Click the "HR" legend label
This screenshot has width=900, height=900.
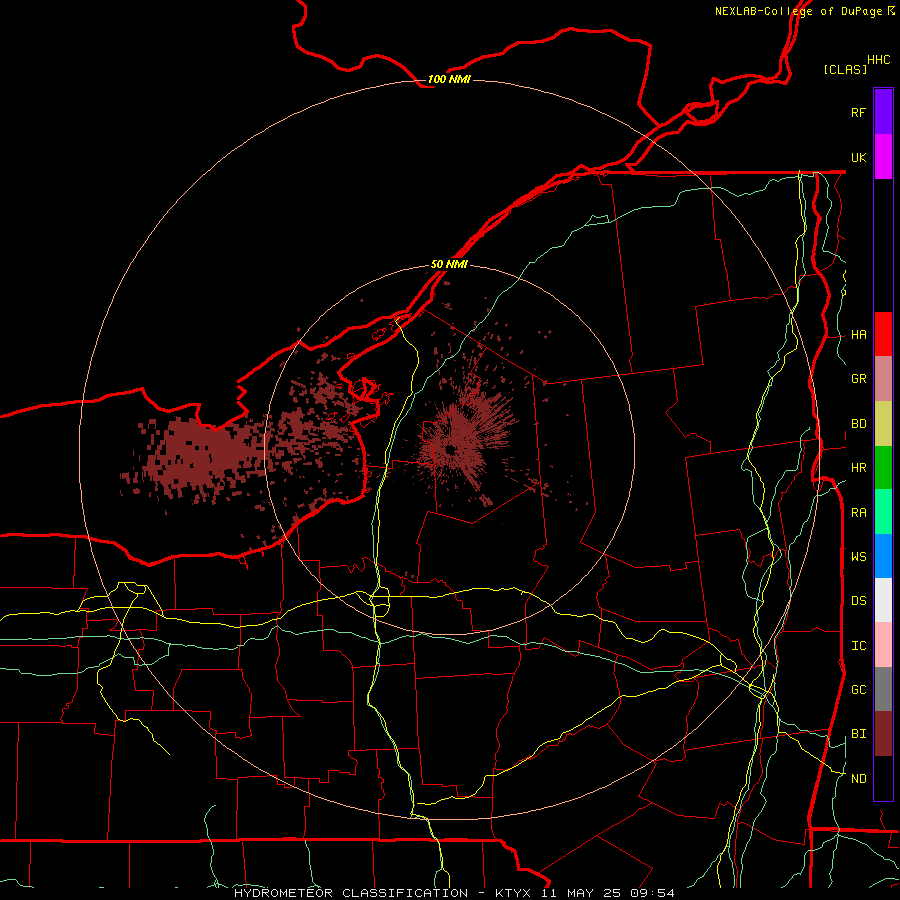point(858,467)
